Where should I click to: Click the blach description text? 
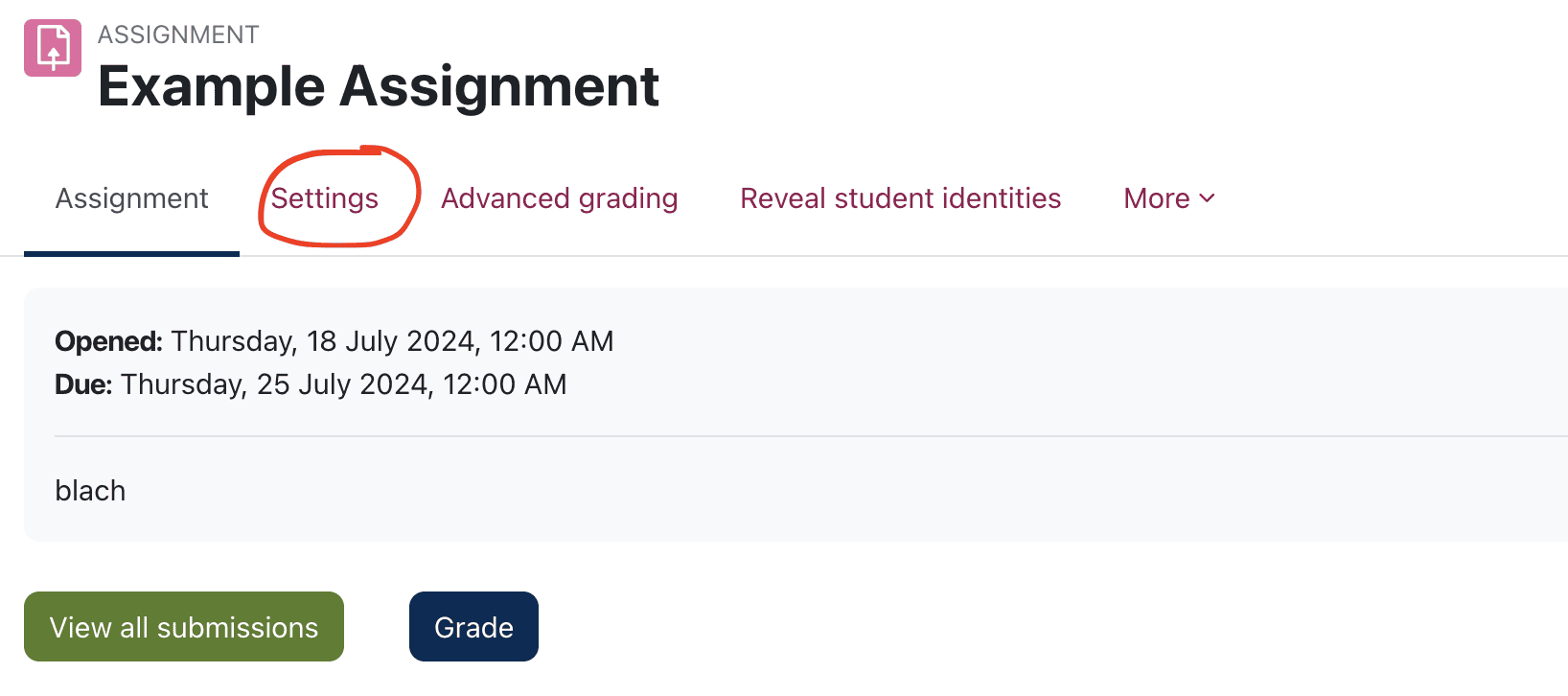90,490
